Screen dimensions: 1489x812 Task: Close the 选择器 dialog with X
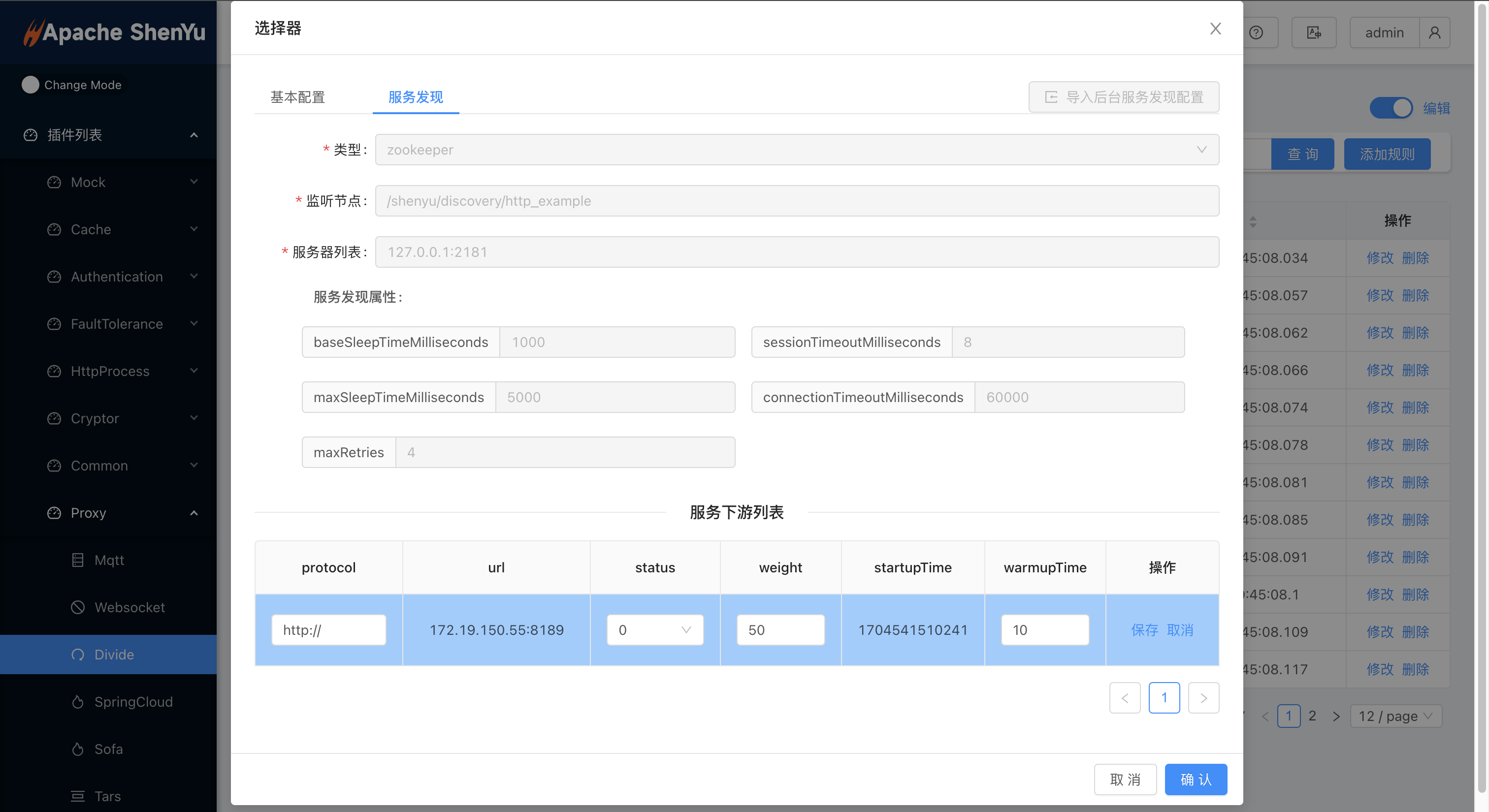1215,29
